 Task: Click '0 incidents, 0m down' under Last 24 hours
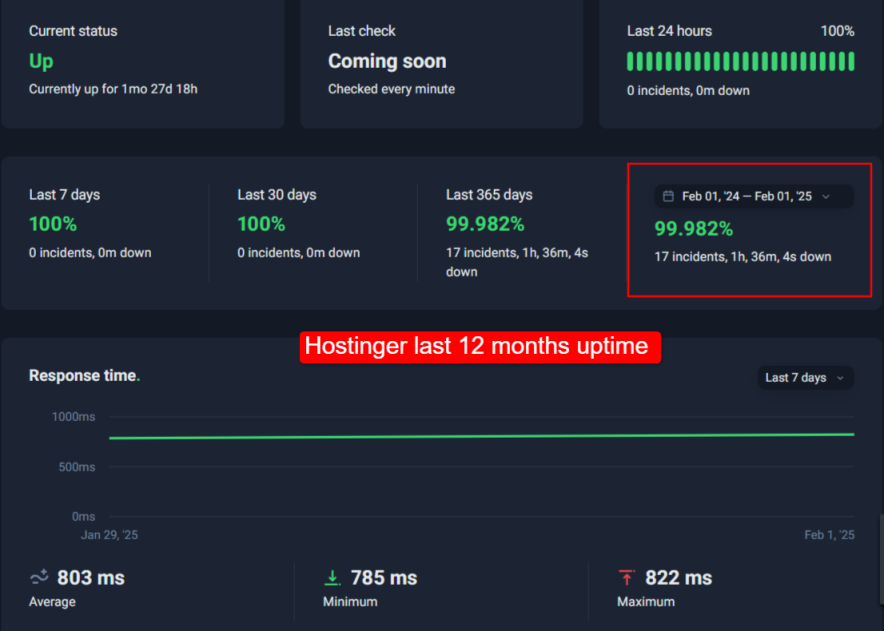point(688,91)
